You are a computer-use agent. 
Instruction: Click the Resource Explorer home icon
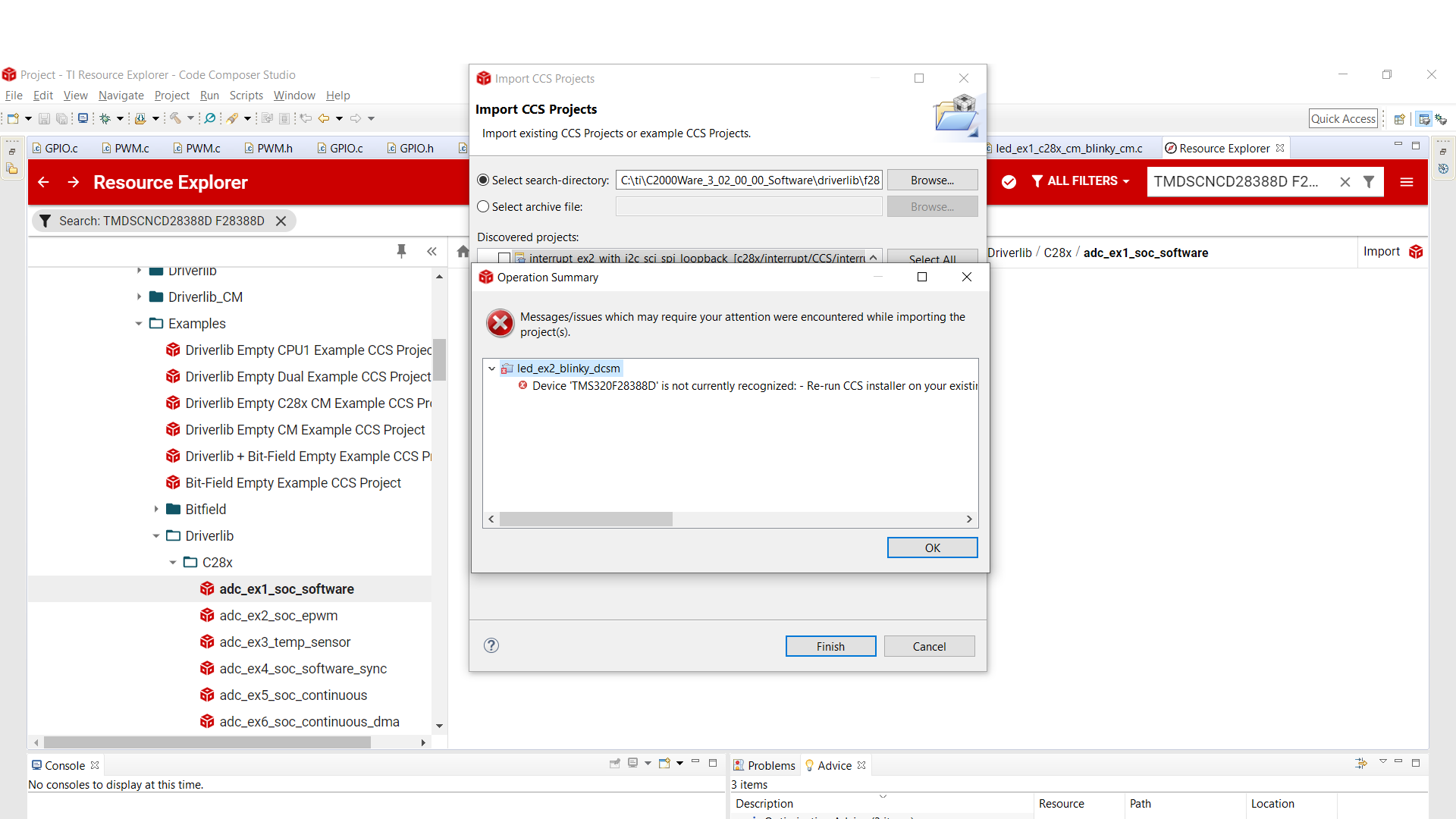pos(463,252)
